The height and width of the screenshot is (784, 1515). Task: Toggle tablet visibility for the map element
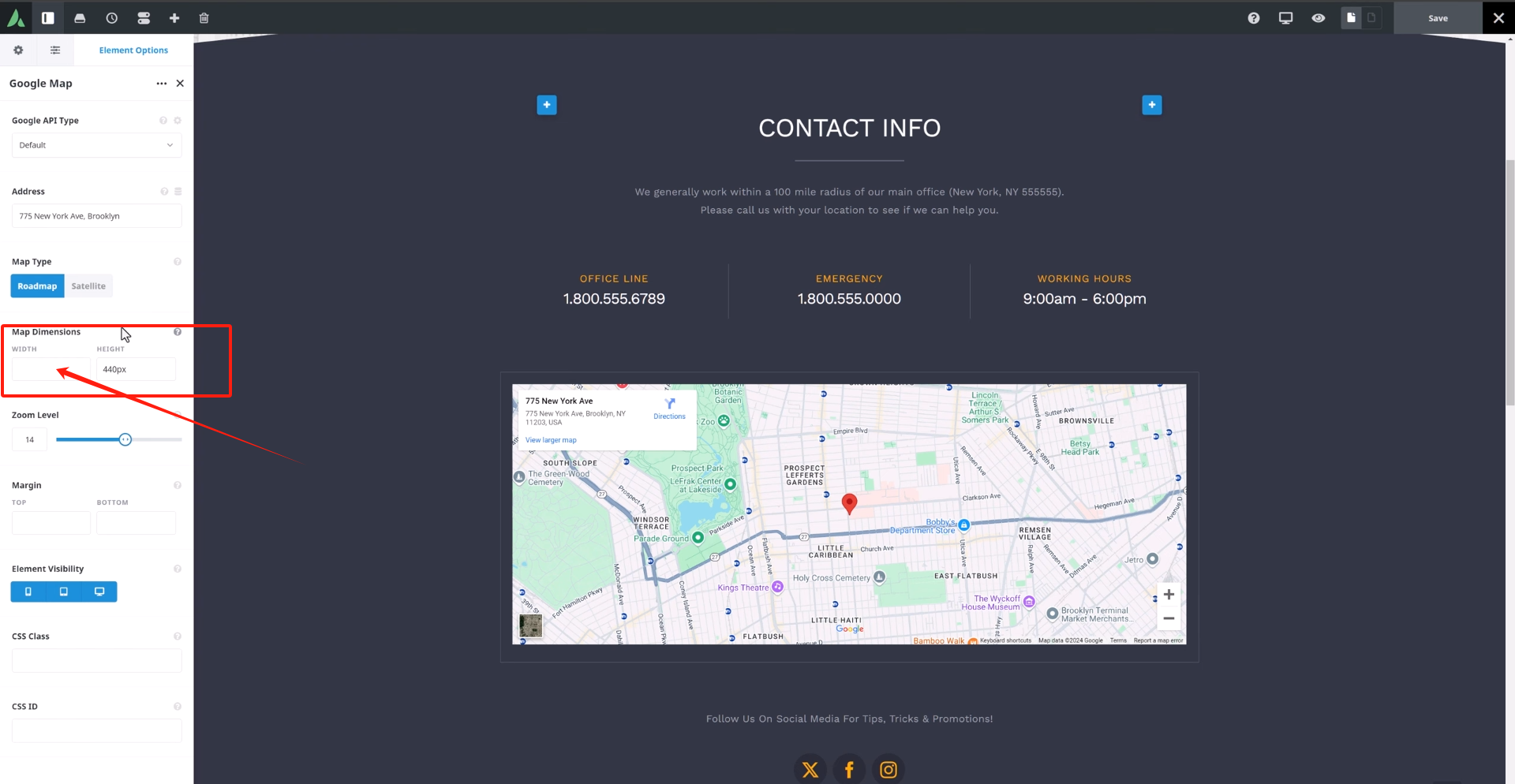pyautogui.click(x=63, y=592)
